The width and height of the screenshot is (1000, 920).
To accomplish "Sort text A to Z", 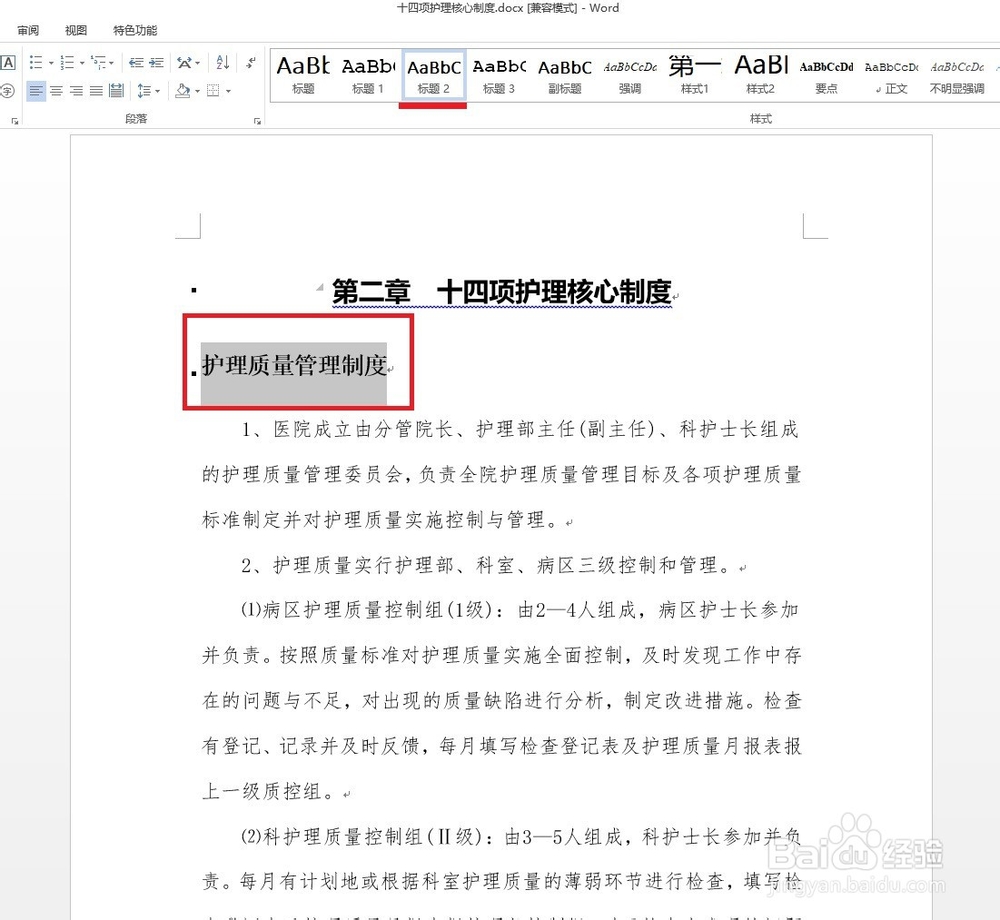I will (223, 62).
